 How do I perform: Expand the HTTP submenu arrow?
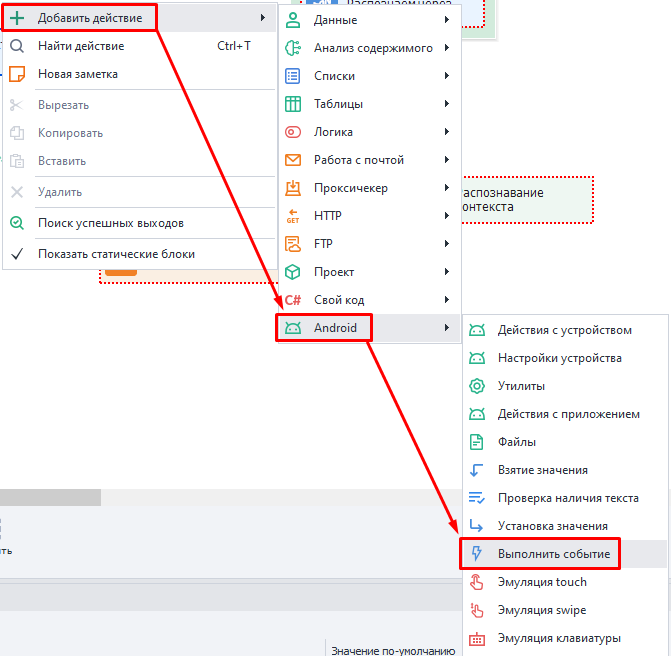447,216
